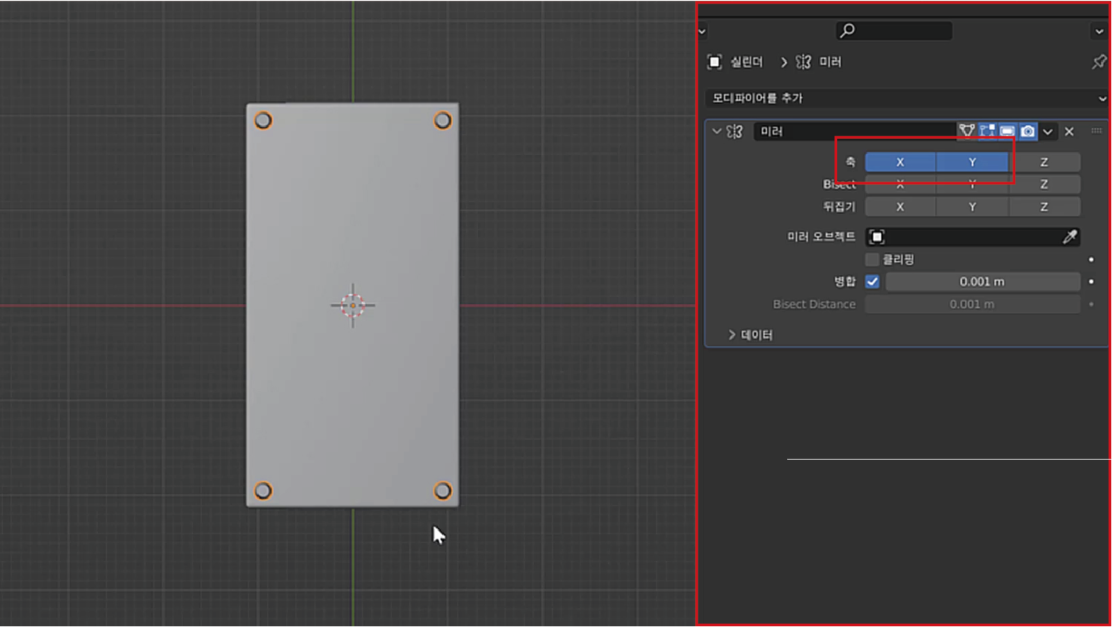The height and width of the screenshot is (628, 1115).
Task: Toggle 축 Z axis button
Action: click(1044, 162)
